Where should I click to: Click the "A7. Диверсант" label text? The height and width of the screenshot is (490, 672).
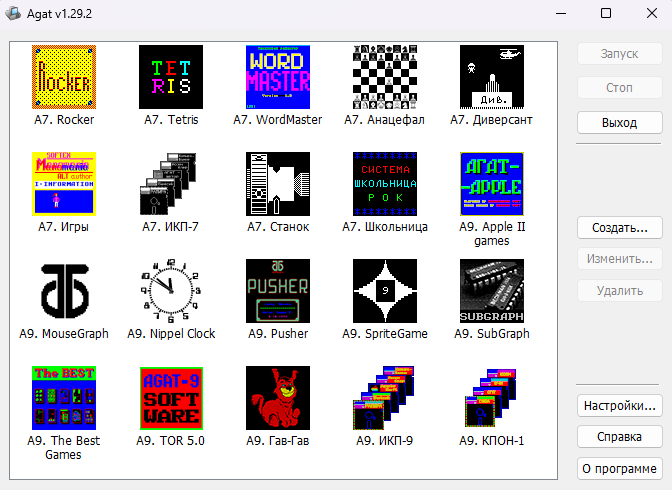click(491, 120)
